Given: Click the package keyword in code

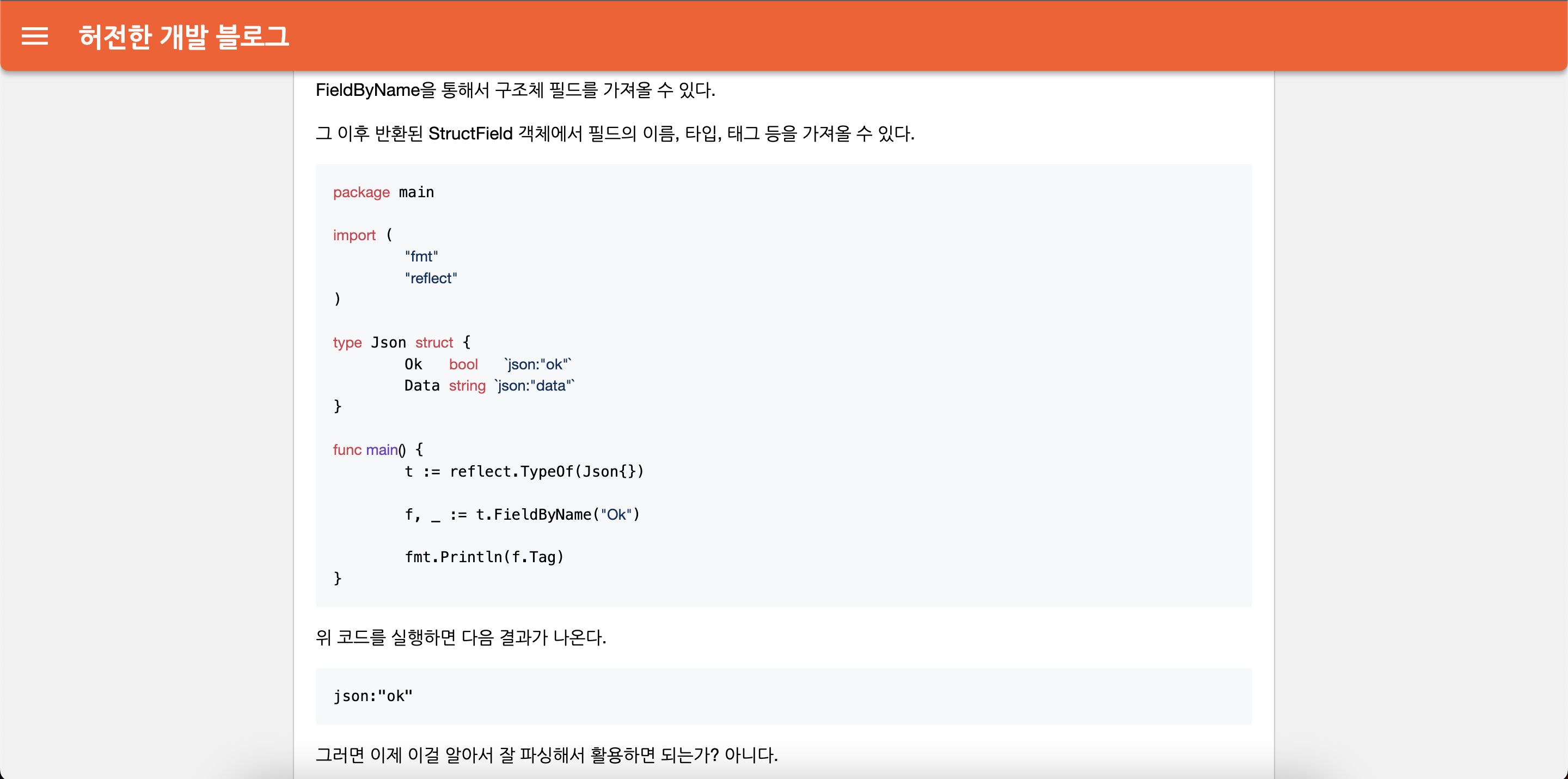Looking at the screenshot, I should pos(361,192).
